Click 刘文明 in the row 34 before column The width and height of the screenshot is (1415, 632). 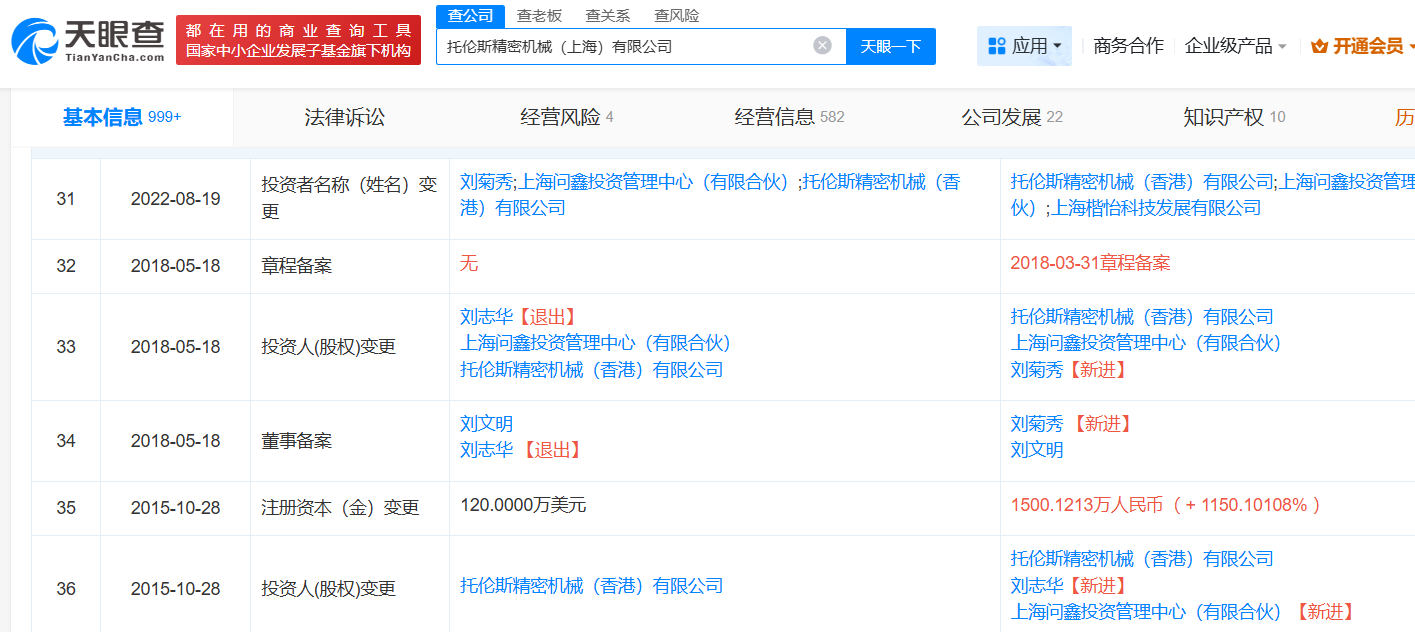[486, 424]
